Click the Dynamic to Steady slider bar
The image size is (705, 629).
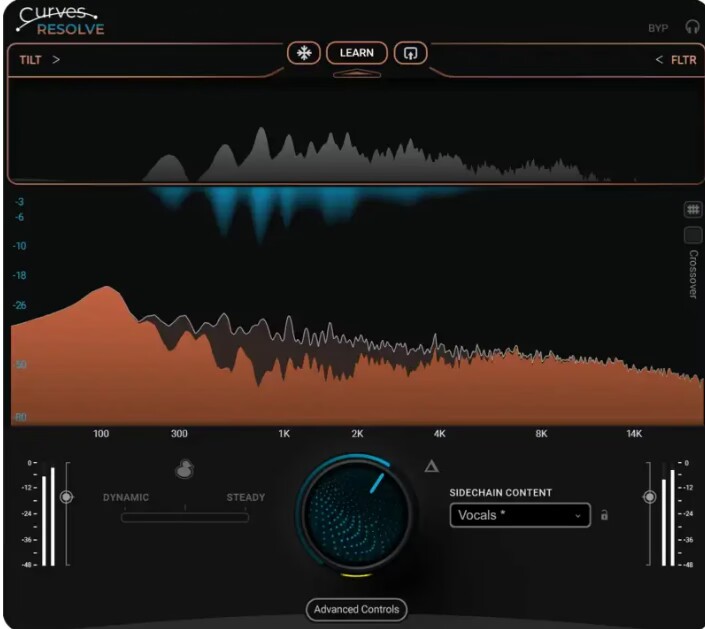coord(185,517)
